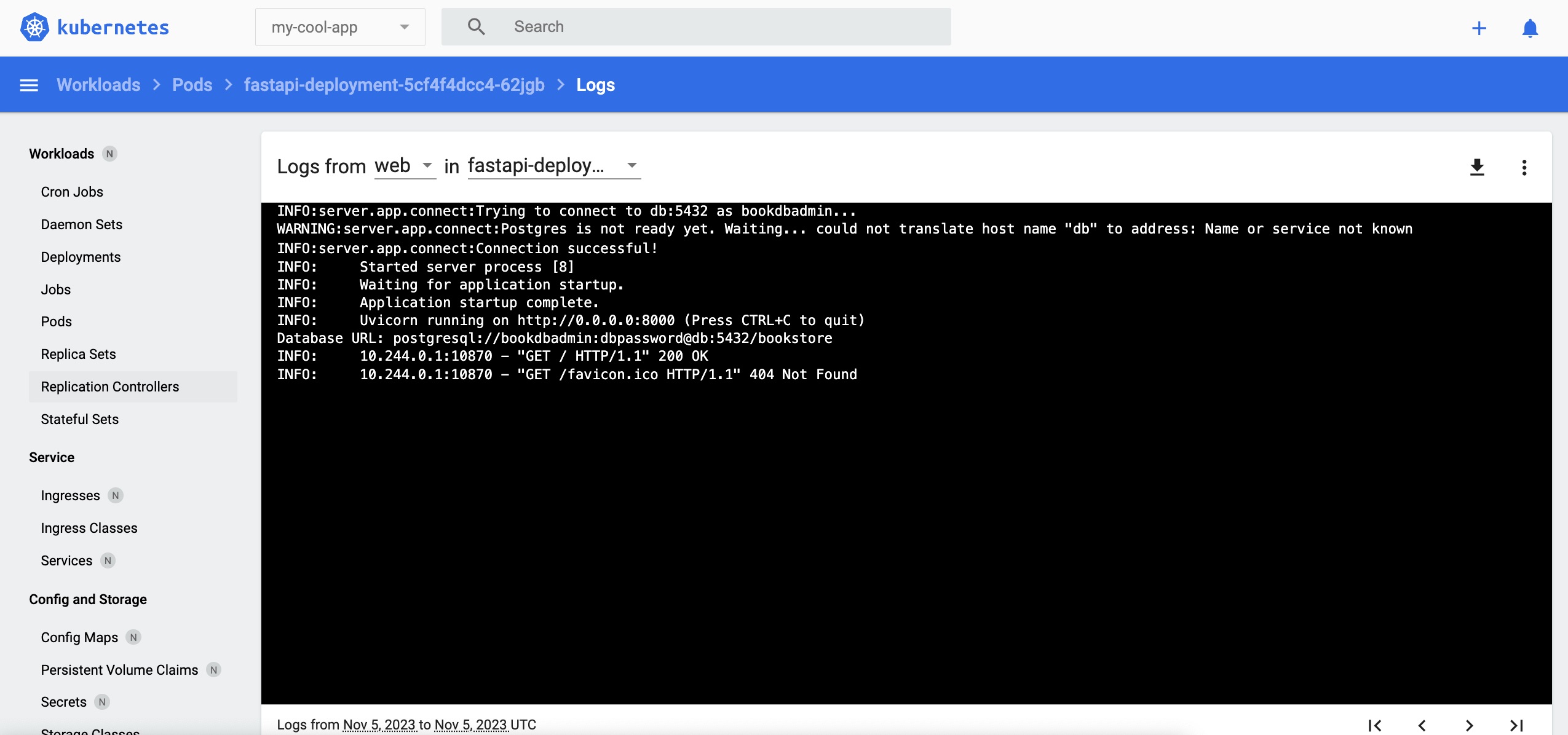The width and height of the screenshot is (1568, 735).
Task: Jump to last log page
Action: coord(1516,725)
